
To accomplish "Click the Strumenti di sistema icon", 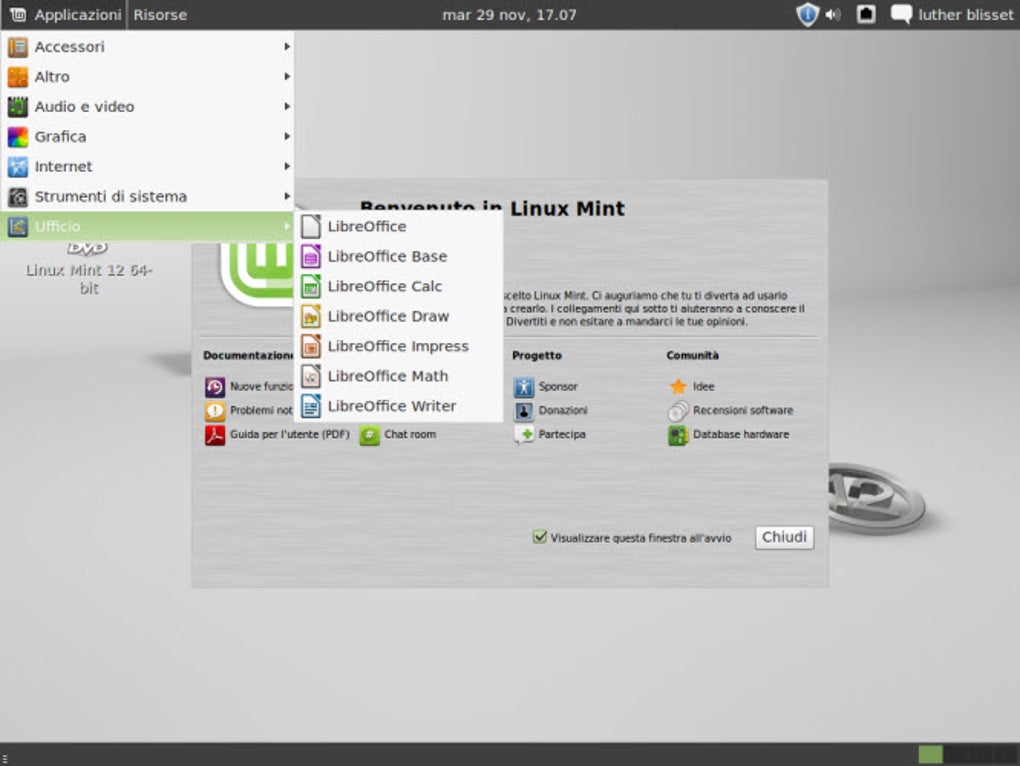I will [x=18, y=196].
